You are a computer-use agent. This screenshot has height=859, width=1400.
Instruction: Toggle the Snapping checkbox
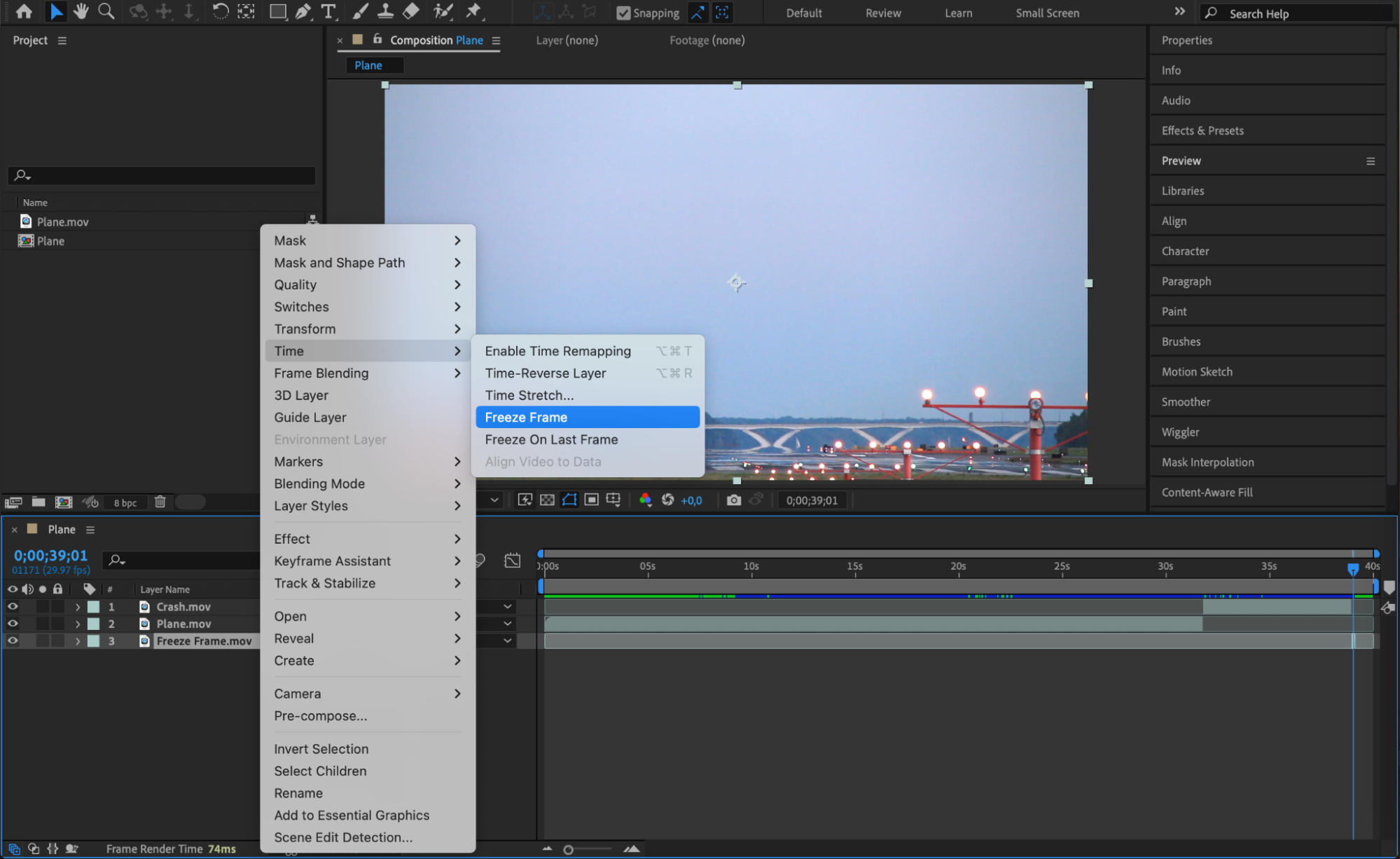click(623, 13)
